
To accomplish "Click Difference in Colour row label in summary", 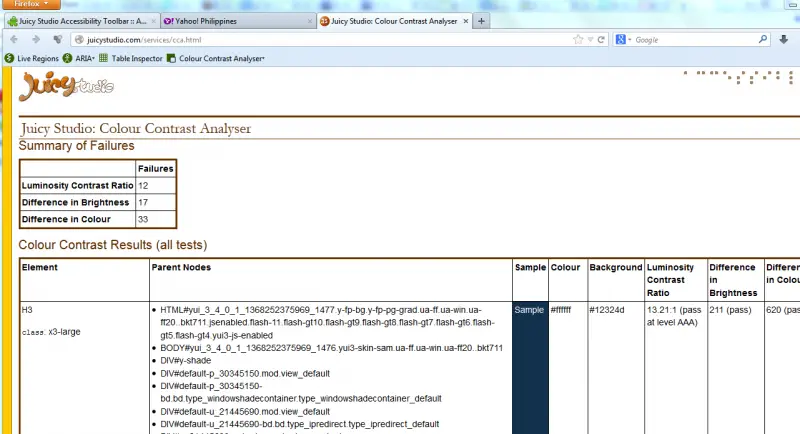I will click(66, 219).
